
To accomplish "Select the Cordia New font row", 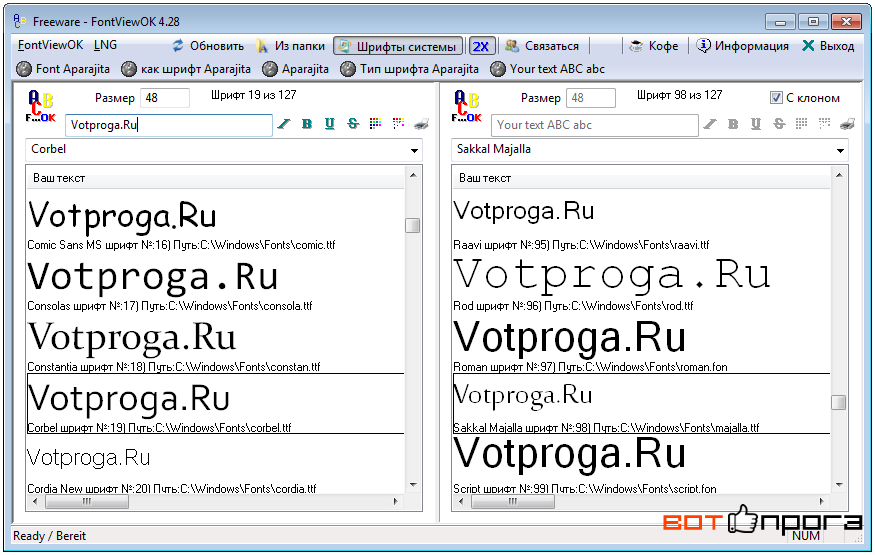I will [215, 464].
